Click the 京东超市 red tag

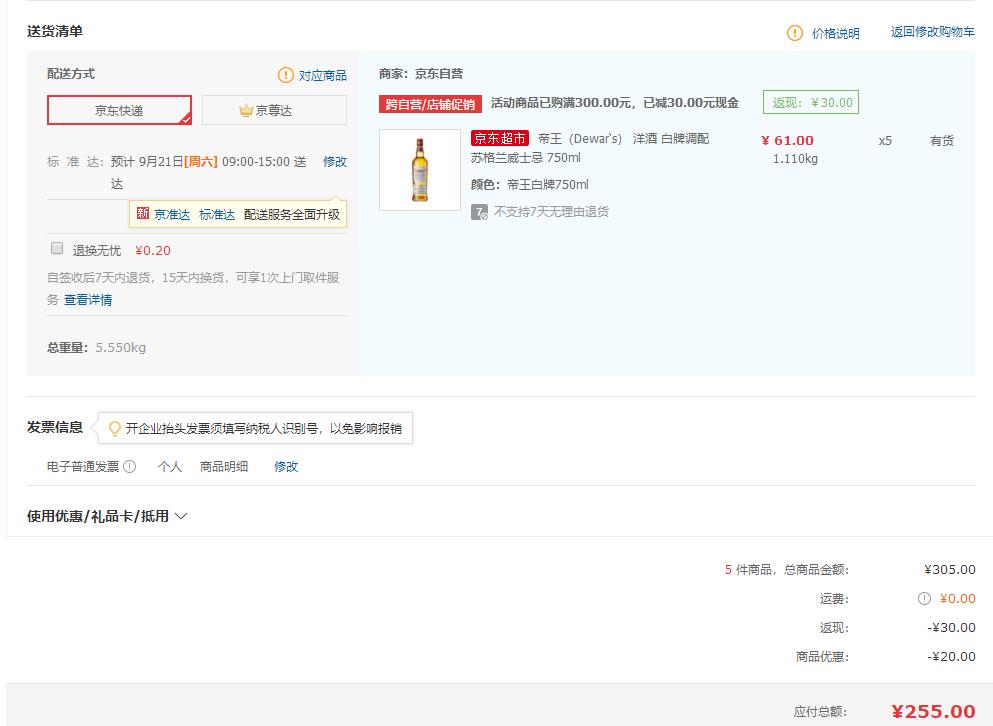tap(500, 138)
